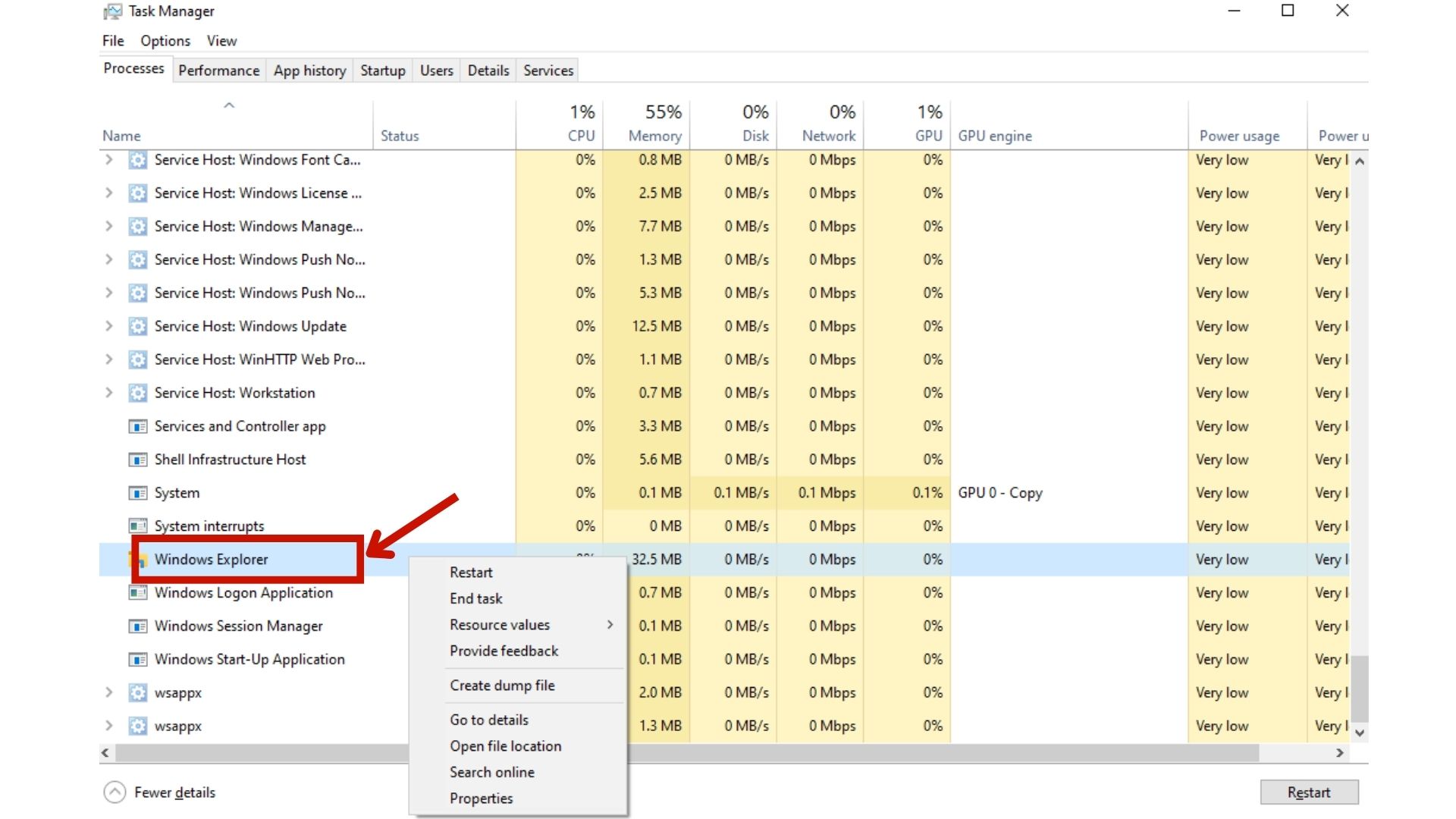This screenshot has height=819, width=1456.
Task: Sort by the Disk column header
Action: [733, 125]
